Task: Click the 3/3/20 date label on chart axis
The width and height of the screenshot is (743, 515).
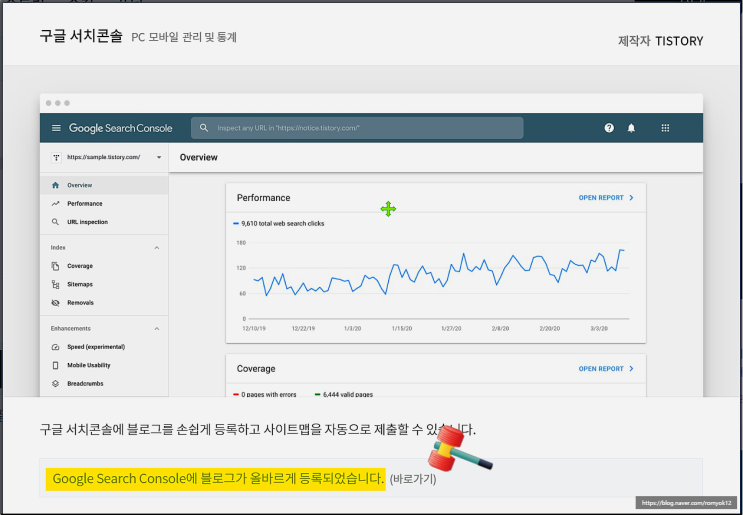Action: pyautogui.click(x=599, y=328)
